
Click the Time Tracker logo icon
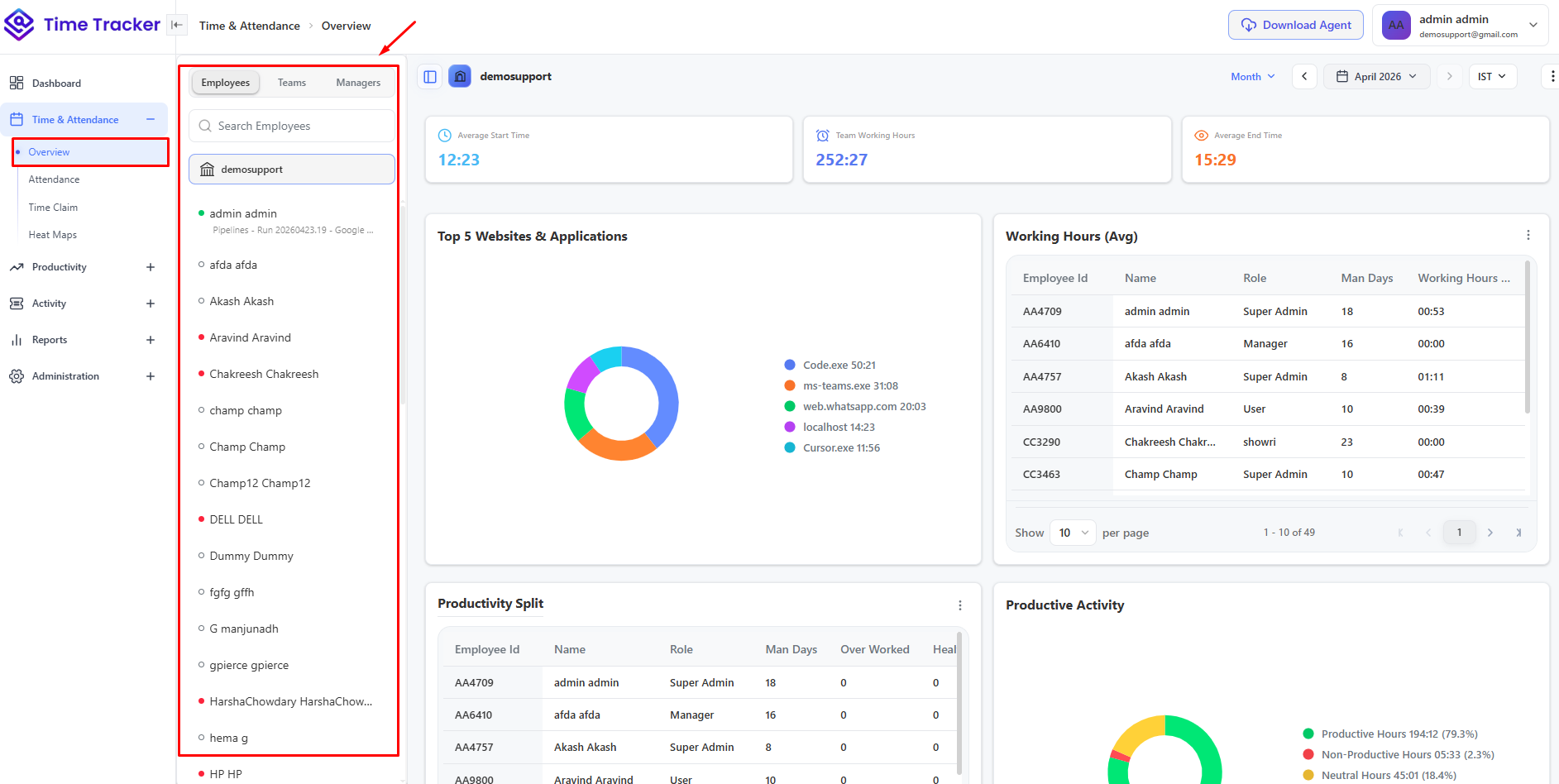(19, 25)
